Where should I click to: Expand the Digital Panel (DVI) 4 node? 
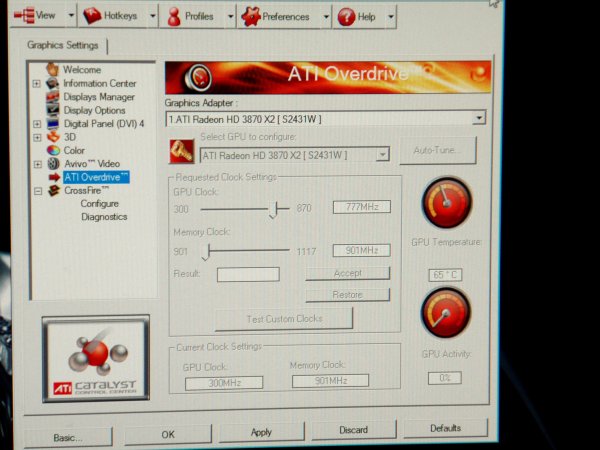(37, 124)
